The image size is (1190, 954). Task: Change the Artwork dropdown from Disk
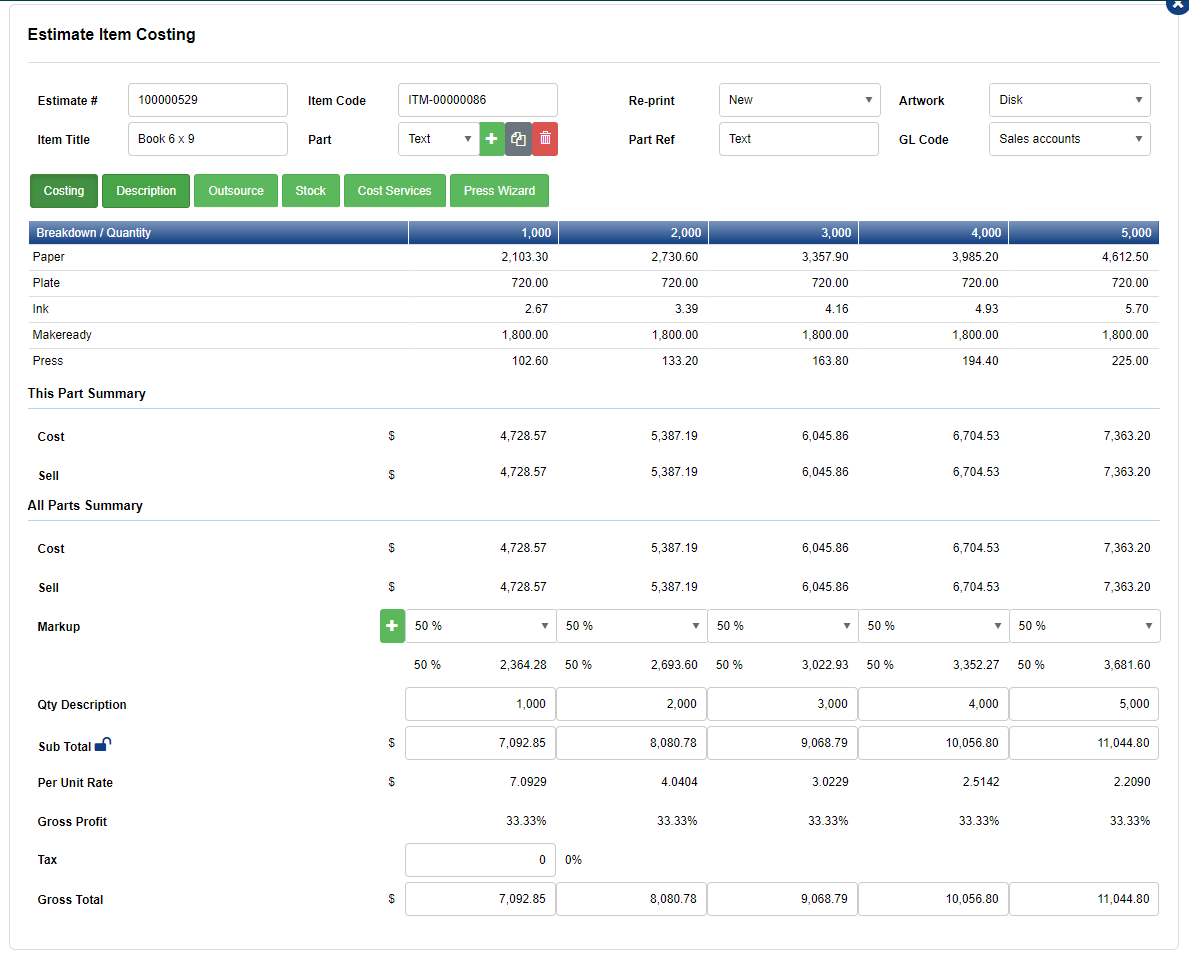1069,100
